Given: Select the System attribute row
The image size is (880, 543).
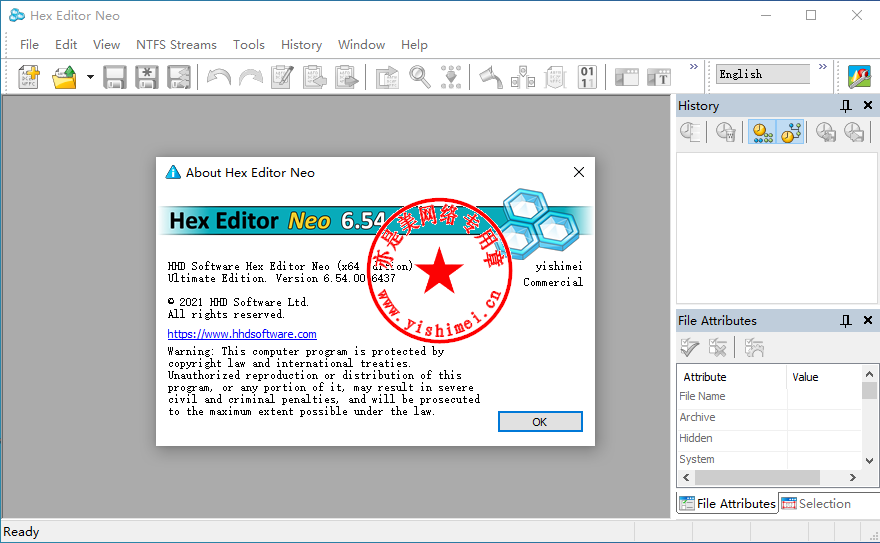Looking at the screenshot, I should click(x=769, y=459).
